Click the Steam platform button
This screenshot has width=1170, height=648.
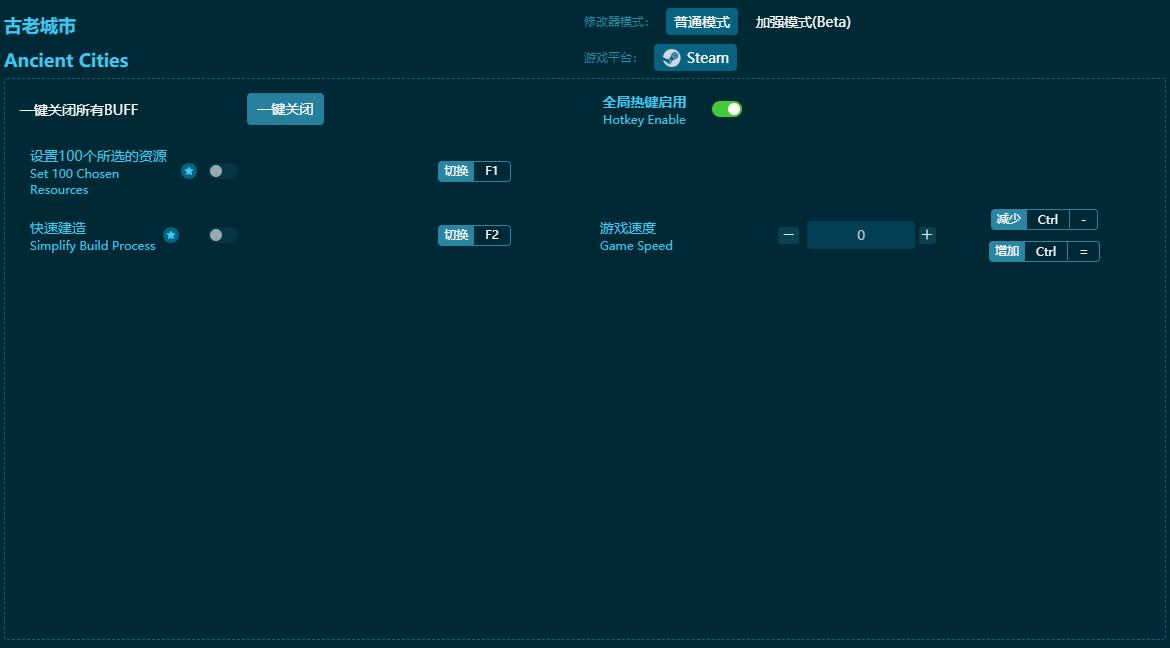pos(695,58)
